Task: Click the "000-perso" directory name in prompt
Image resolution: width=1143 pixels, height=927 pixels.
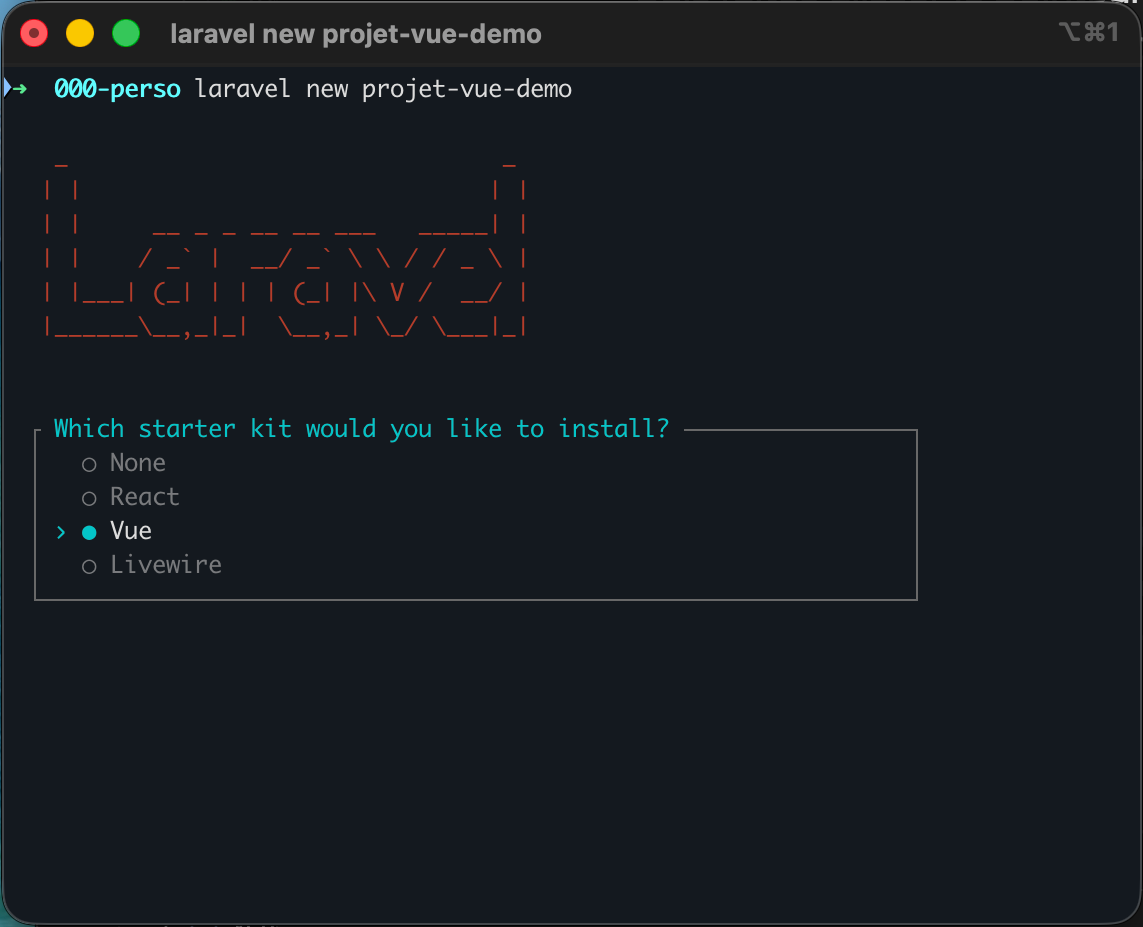Action: click(x=117, y=89)
